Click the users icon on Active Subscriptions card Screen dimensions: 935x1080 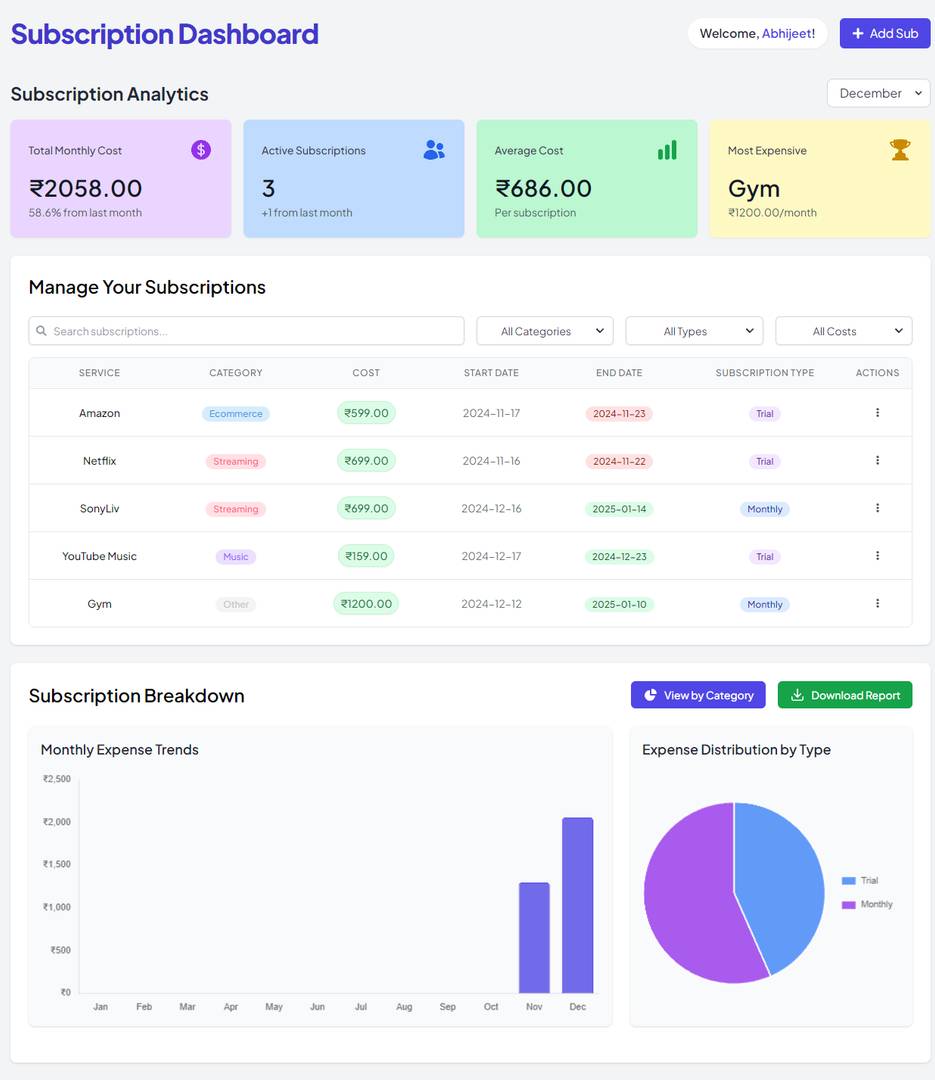tap(434, 149)
